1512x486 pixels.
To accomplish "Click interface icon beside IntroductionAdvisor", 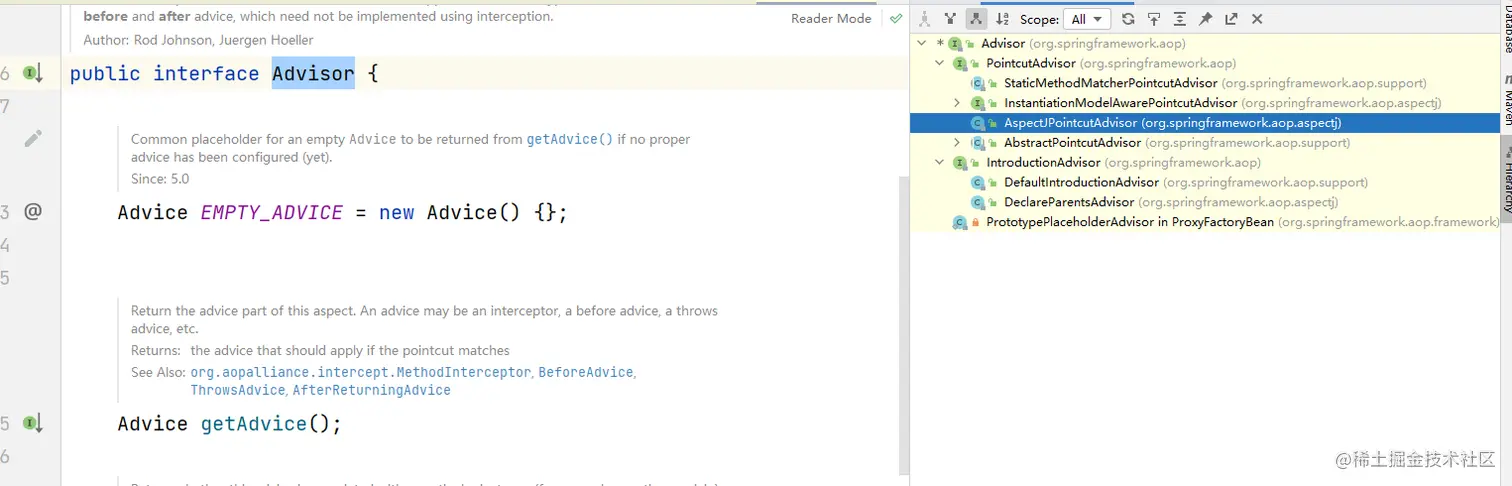I will coord(960,162).
